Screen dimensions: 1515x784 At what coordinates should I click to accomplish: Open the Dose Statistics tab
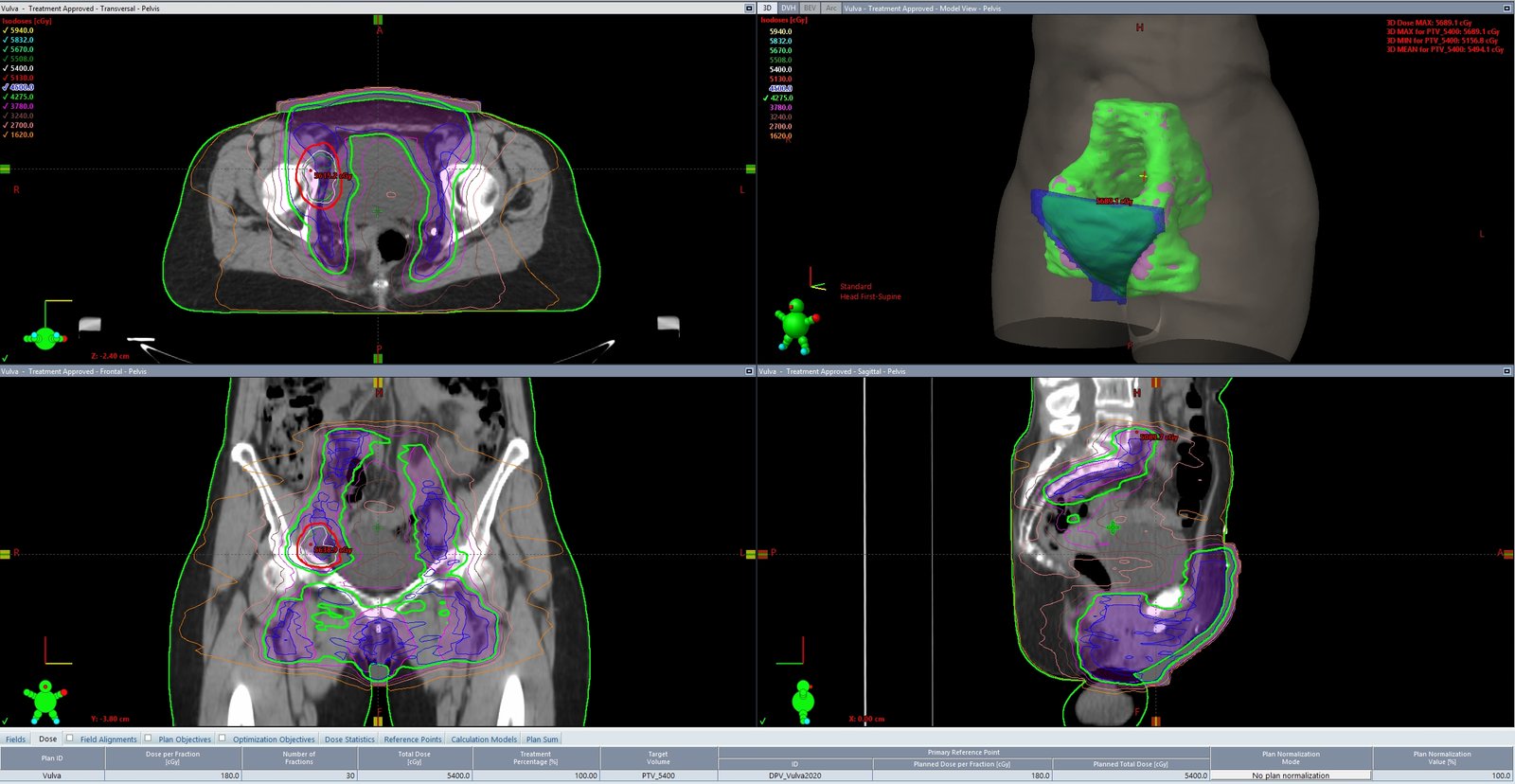tap(349, 739)
